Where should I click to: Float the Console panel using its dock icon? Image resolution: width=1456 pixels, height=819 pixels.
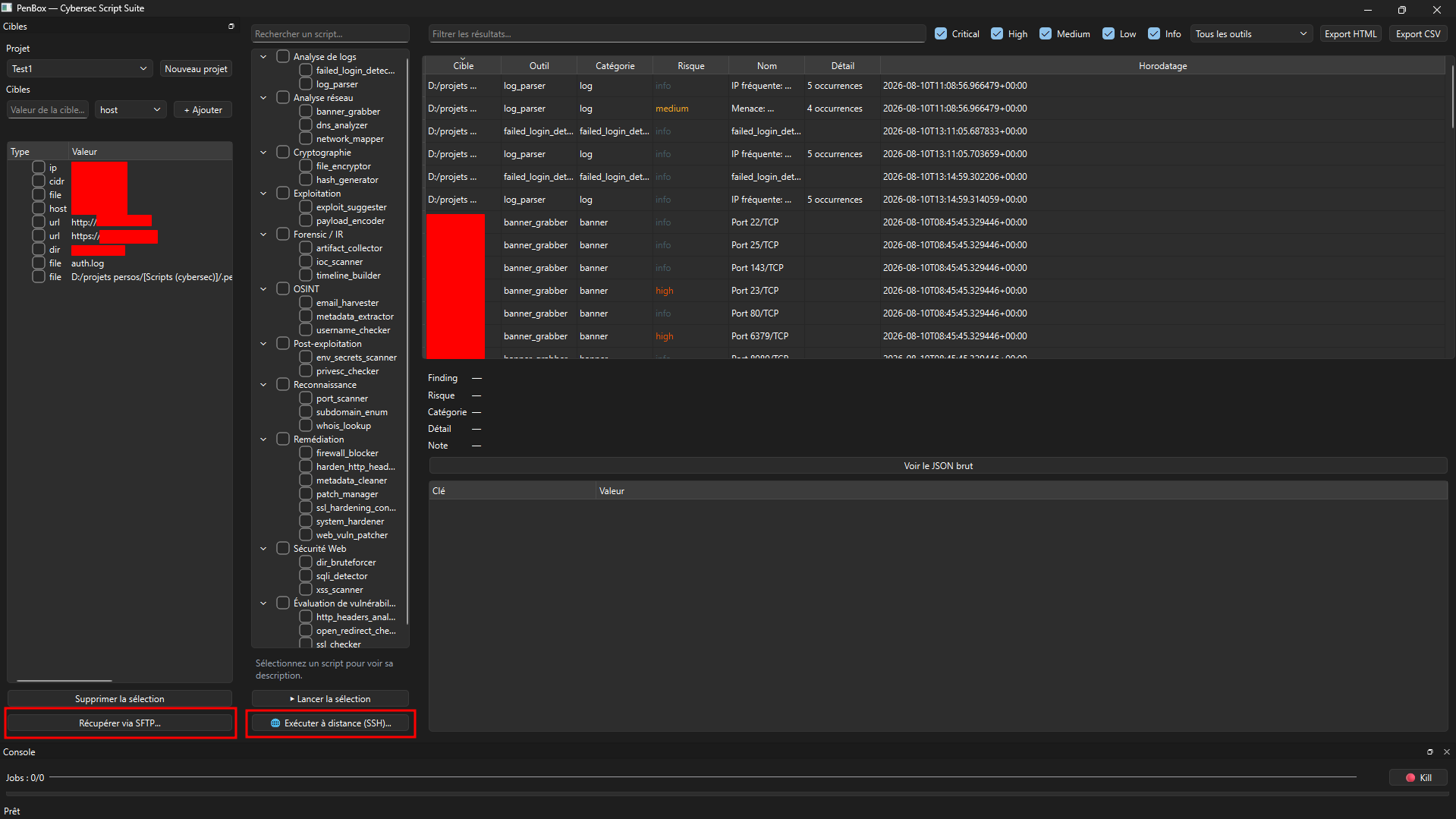1430,752
